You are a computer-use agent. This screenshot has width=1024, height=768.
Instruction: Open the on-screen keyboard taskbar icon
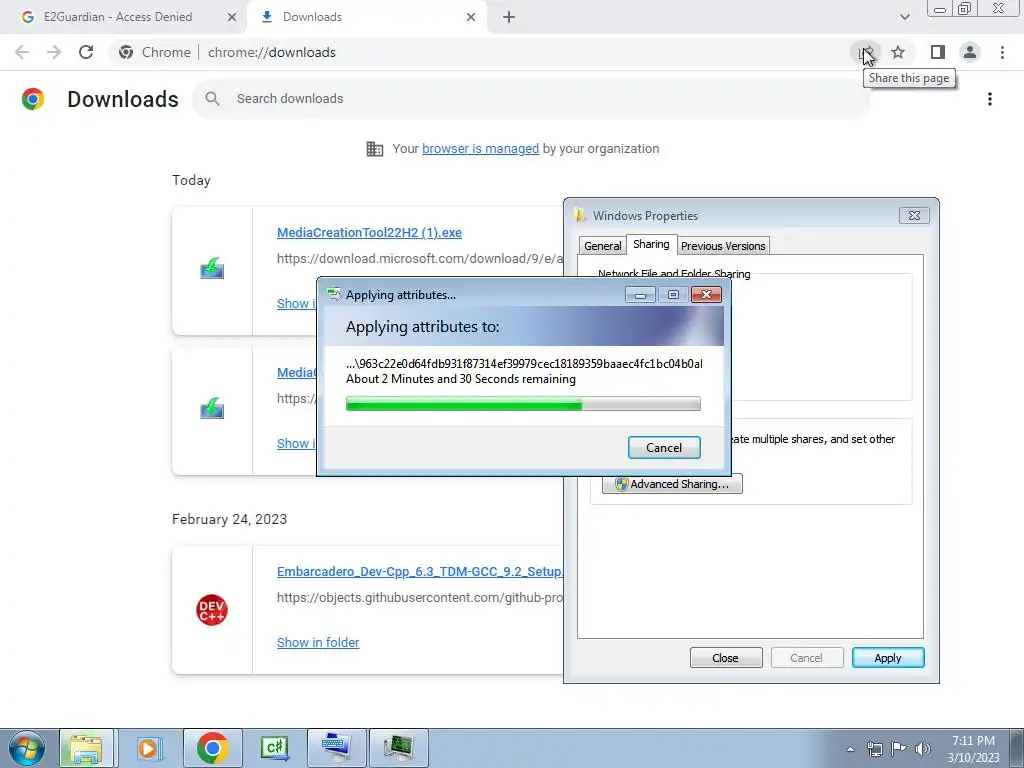(x=336, y=748)
